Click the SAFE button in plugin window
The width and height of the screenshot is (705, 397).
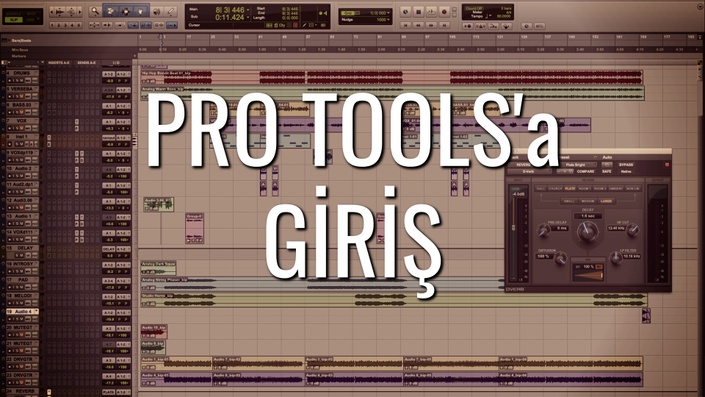click(607, 171)
